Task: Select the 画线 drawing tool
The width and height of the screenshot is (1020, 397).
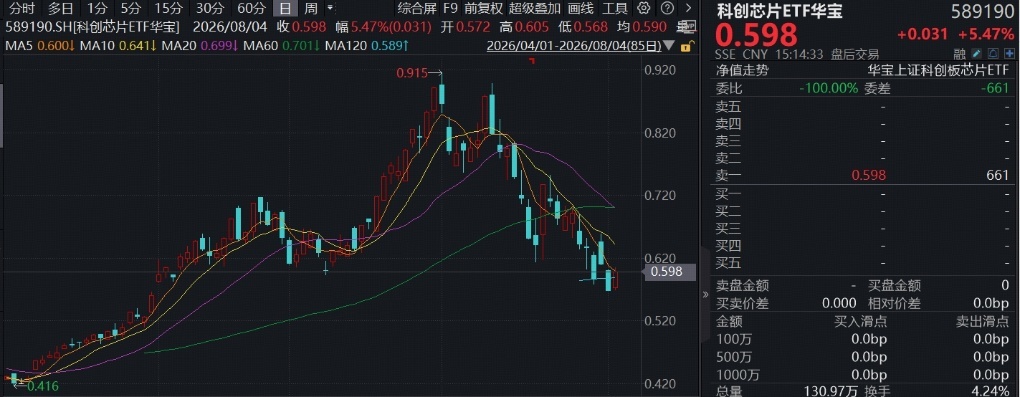Action: (x=581, y=8)
